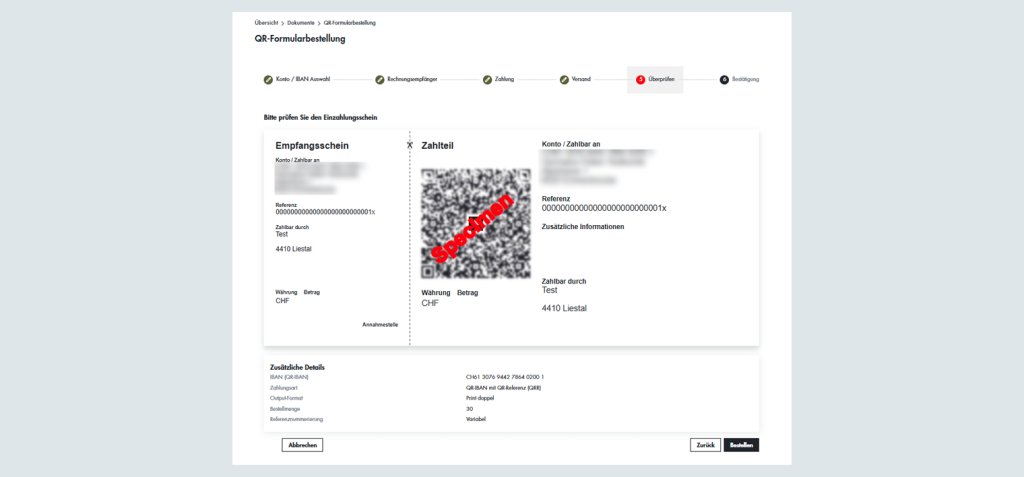1024x477 pixels.
Task: Click 'Bitte prüfen Sie den Einzahlungsschein' text
Action: coord(321,118)
